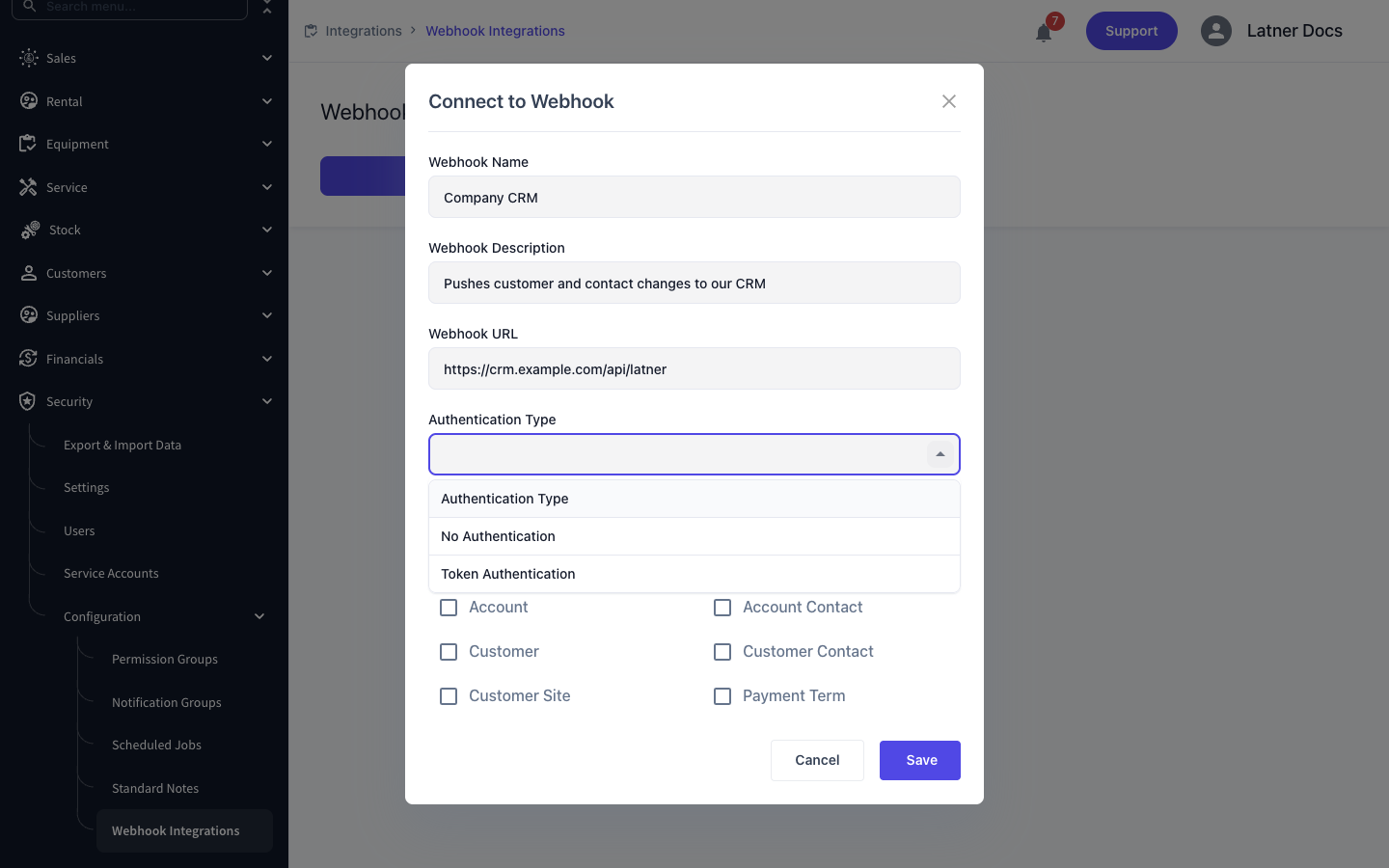This screenshot has height=868, width=1389.
Task: Select the Authentication Type placeholder option
Action: point(694,499)
